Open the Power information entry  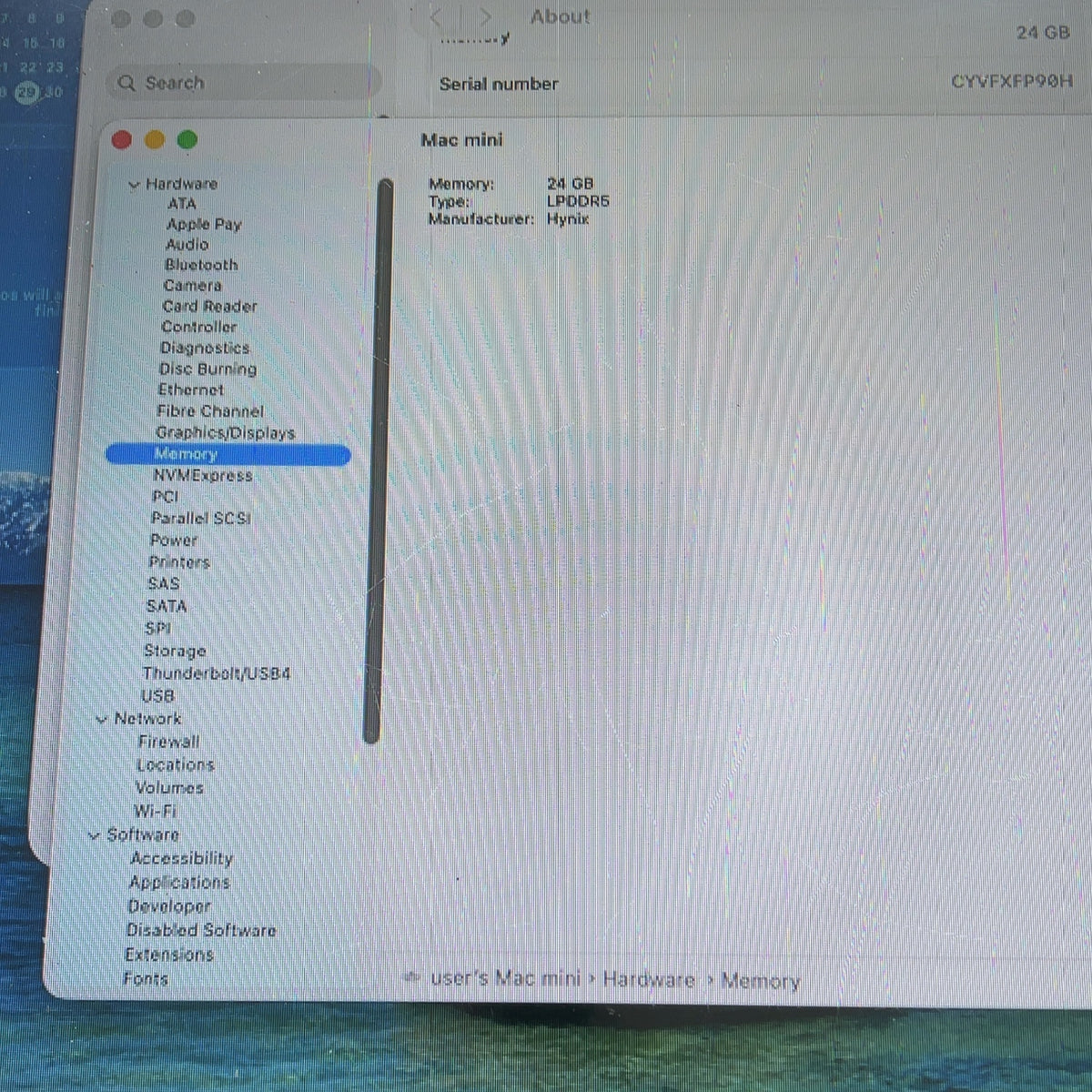173,541
